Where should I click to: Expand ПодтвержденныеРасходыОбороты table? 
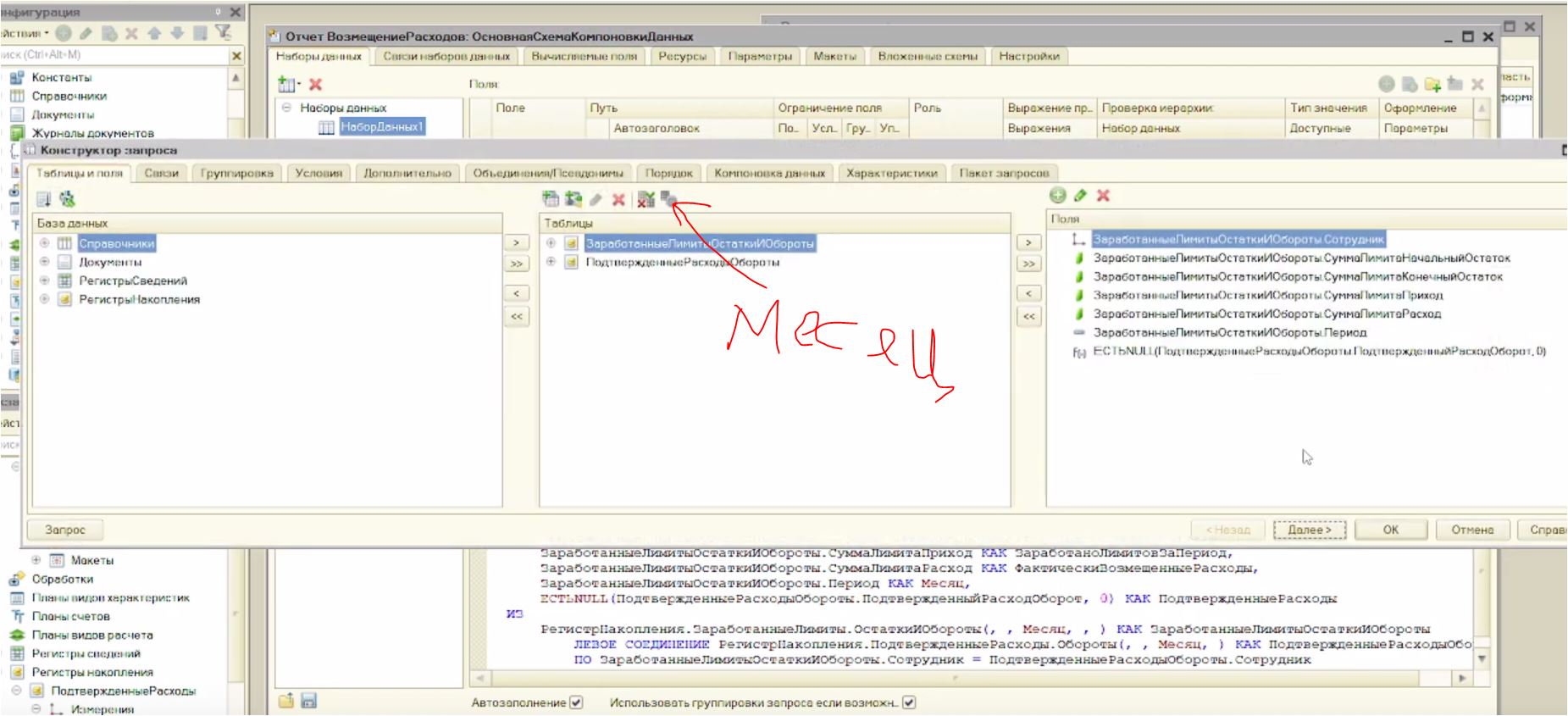[x=551, y=262]
